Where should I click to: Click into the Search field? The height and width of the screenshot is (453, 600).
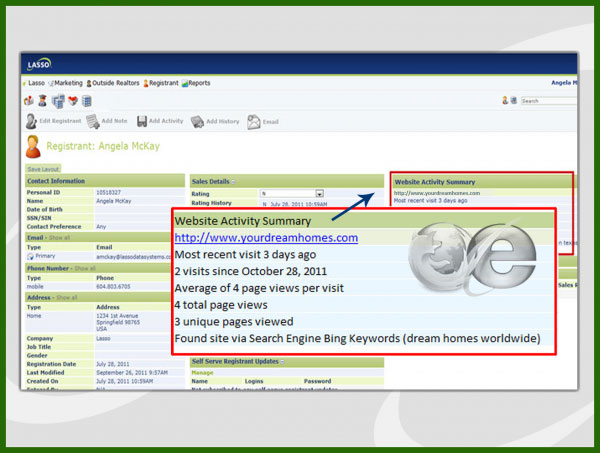pyautogui.click(x=549, y=101)
